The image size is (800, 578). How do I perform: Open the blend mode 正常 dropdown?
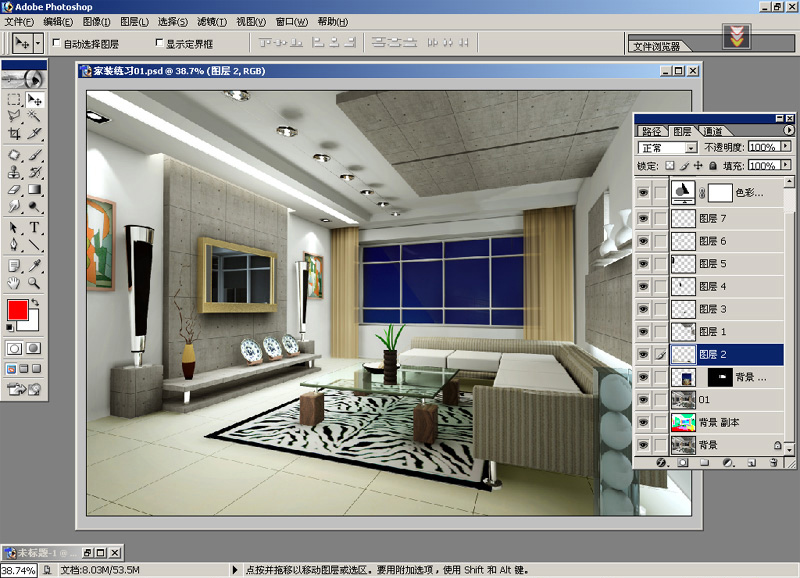(667, 148)
